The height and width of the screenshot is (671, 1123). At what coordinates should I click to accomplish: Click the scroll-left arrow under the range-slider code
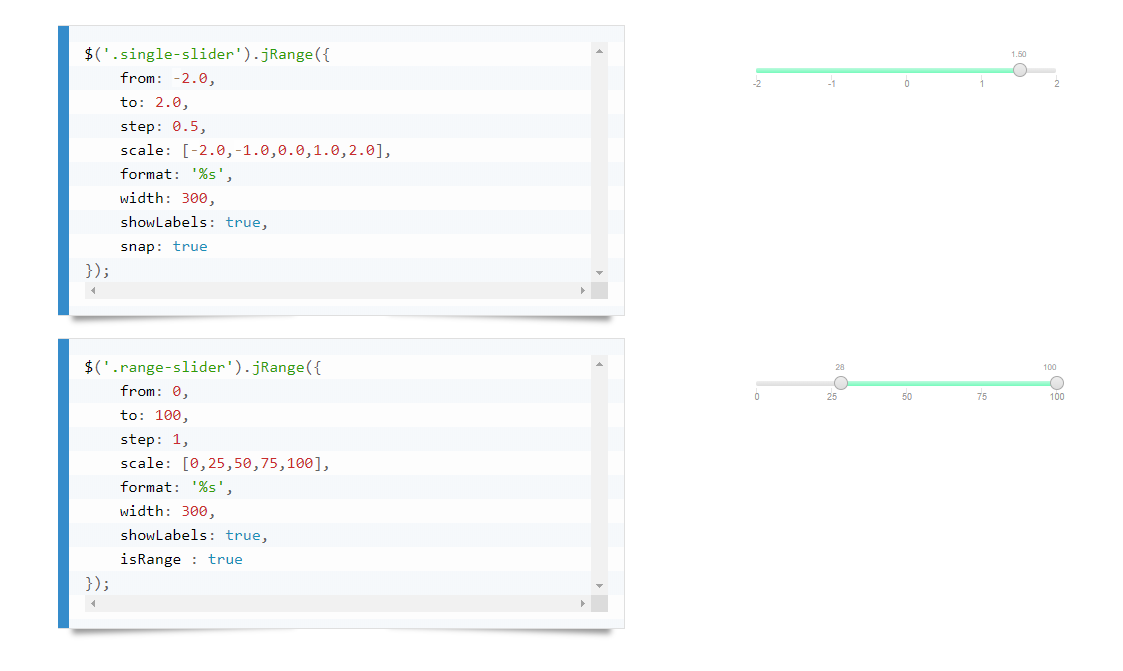click(x=93, y=603)
